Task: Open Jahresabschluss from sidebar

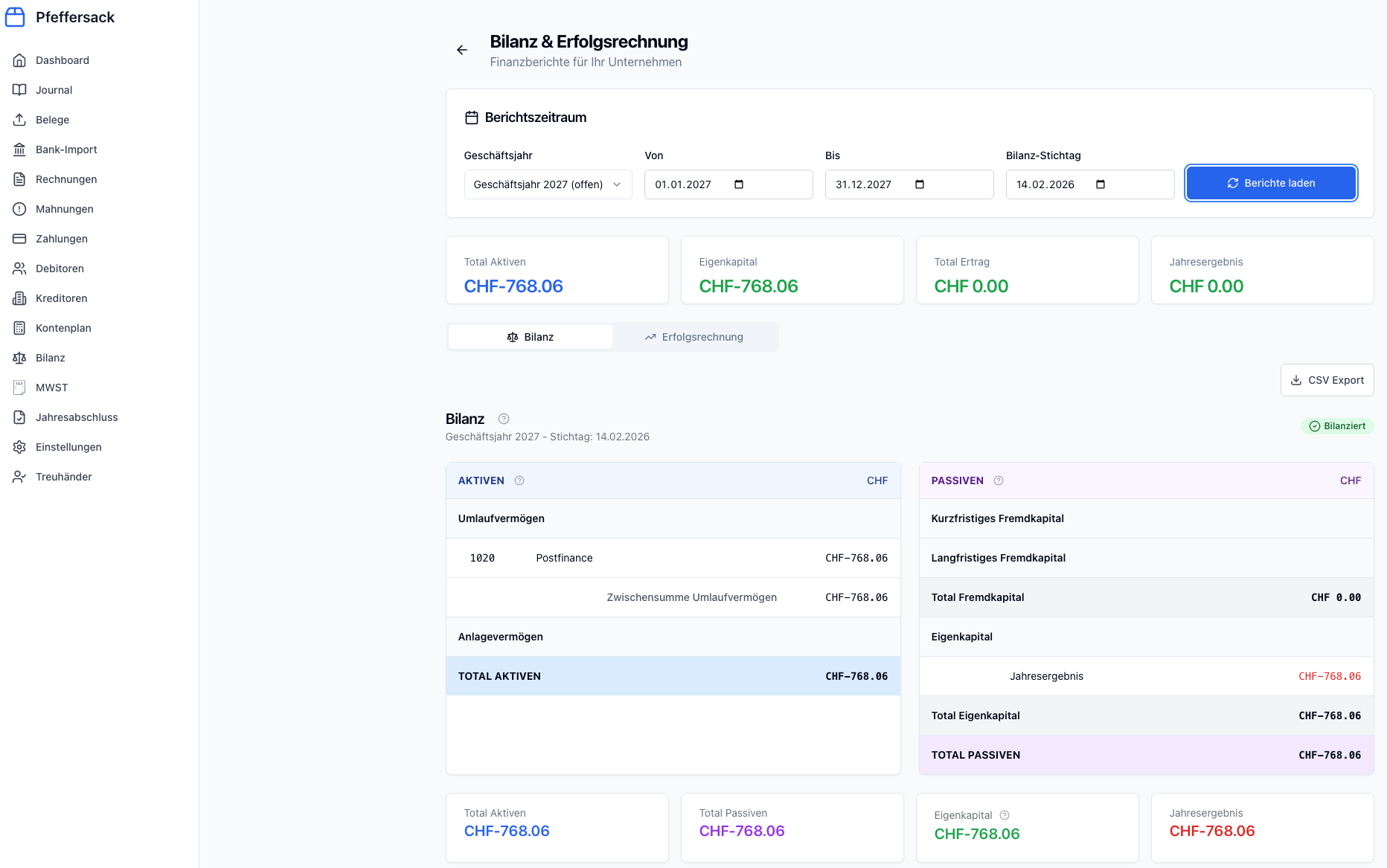Action: pos(77,417)
